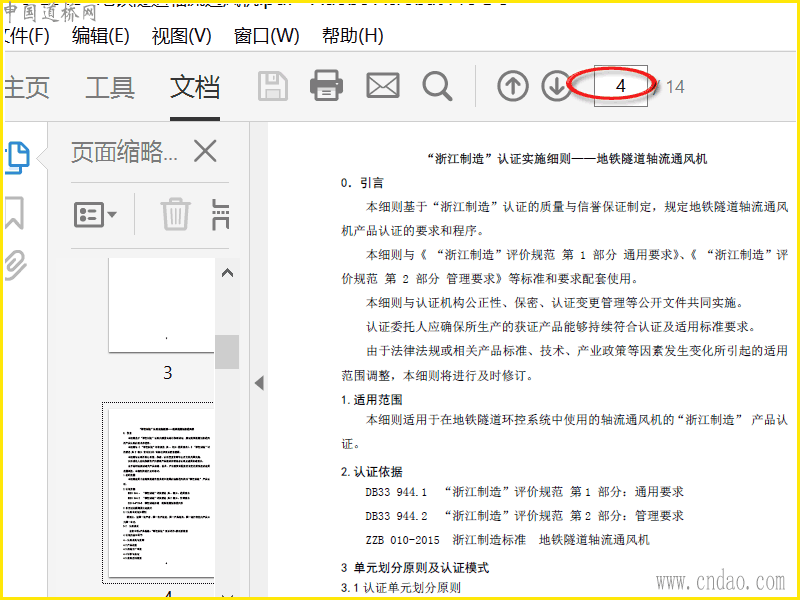Viewport: 800px width, 600px height.
Task: Click the line ZZB 010-2015
Action: click(x=508, y=540)
